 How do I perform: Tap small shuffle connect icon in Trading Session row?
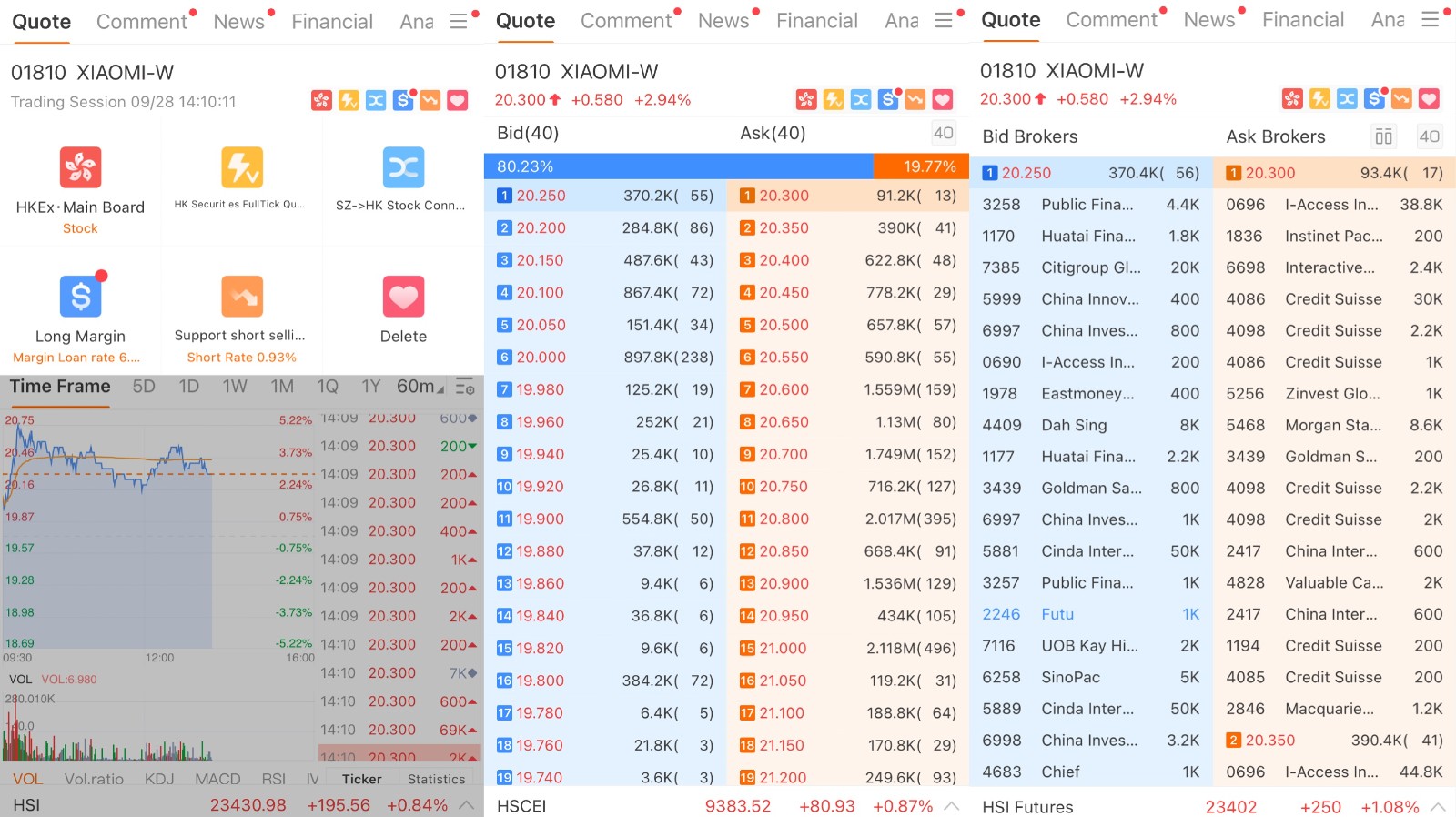point(376,100)
